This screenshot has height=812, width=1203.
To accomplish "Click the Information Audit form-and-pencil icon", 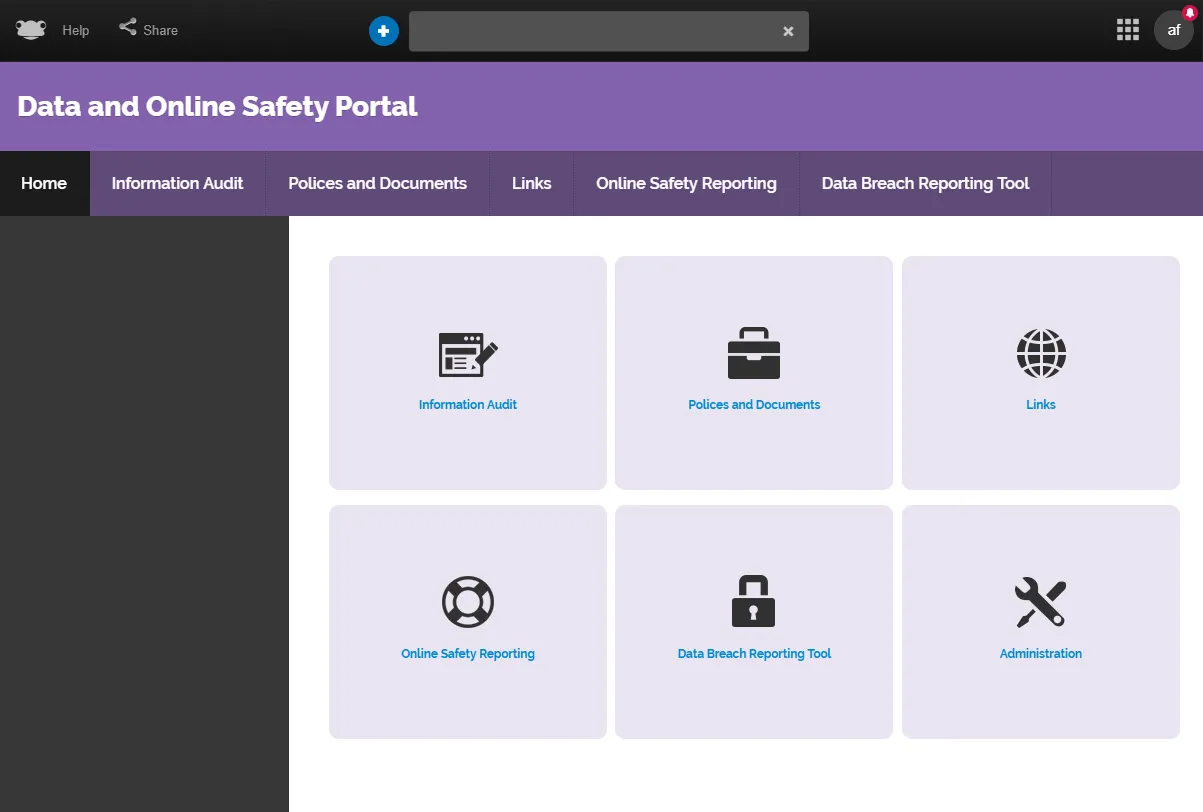I will [x=468, y=355].
